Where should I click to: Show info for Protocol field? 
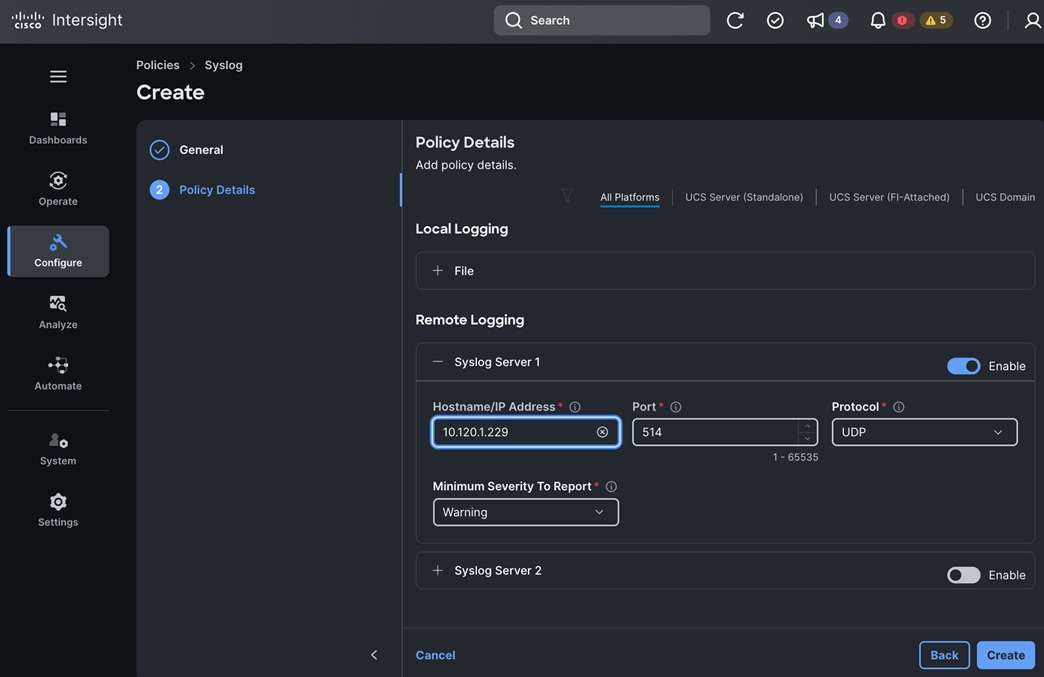pyautogui.click(x=898, y=407)
